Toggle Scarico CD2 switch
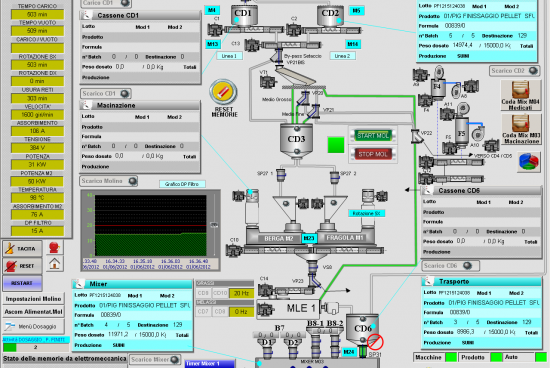 click(514, 71)
